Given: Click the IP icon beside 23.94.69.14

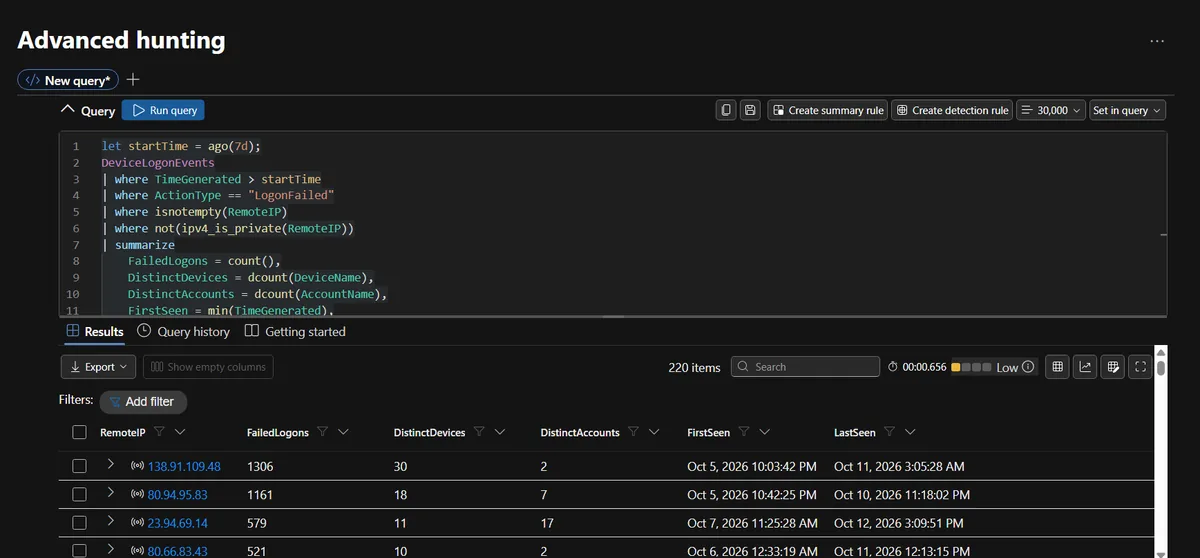Looking at the screenshot, I should pos(138,522).
